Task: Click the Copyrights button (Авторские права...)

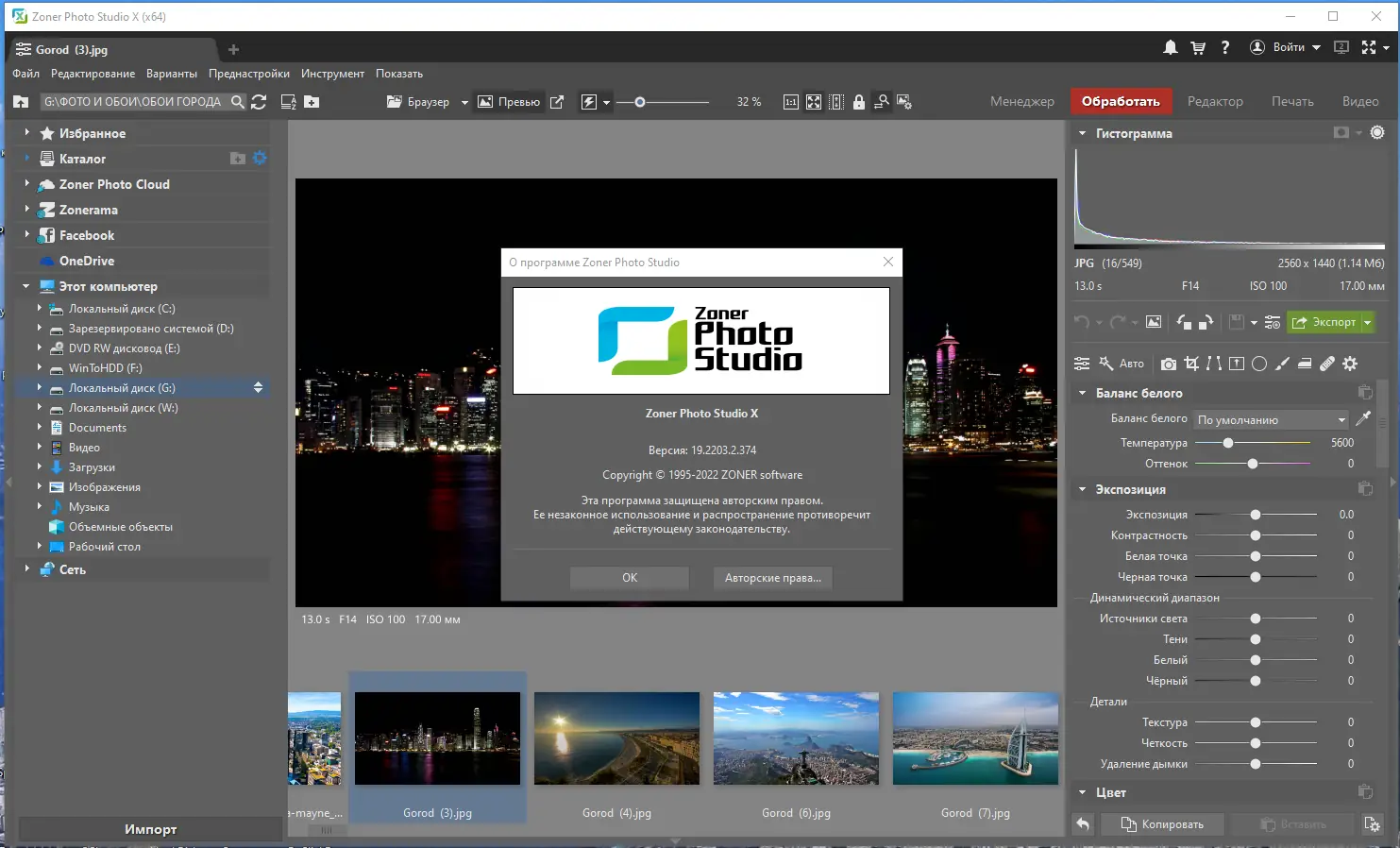Action: pyautogui.click(x=772, y=578)
